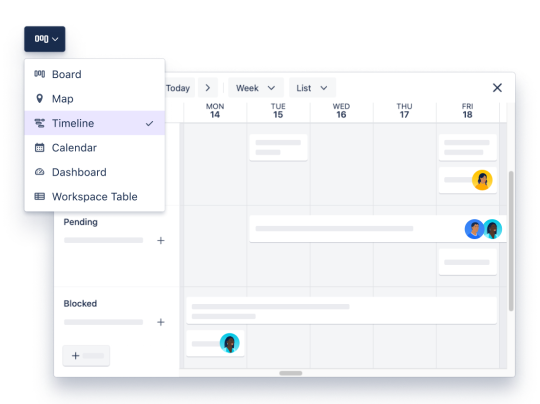The image size is (540, 404).
Task: Select Board from the view menu
Action: coord(94,74)
